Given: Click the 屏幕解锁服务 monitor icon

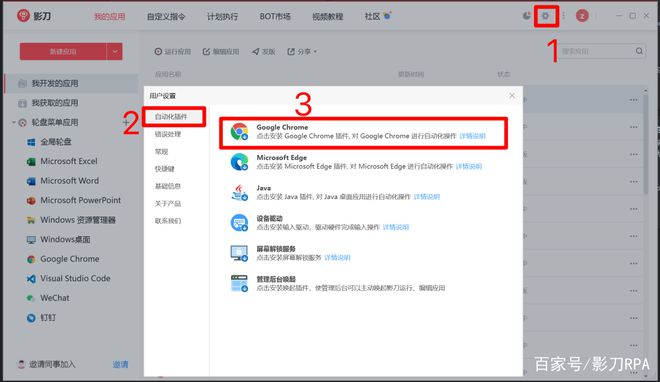Looking at the screenshot, I should coord(239,253).
